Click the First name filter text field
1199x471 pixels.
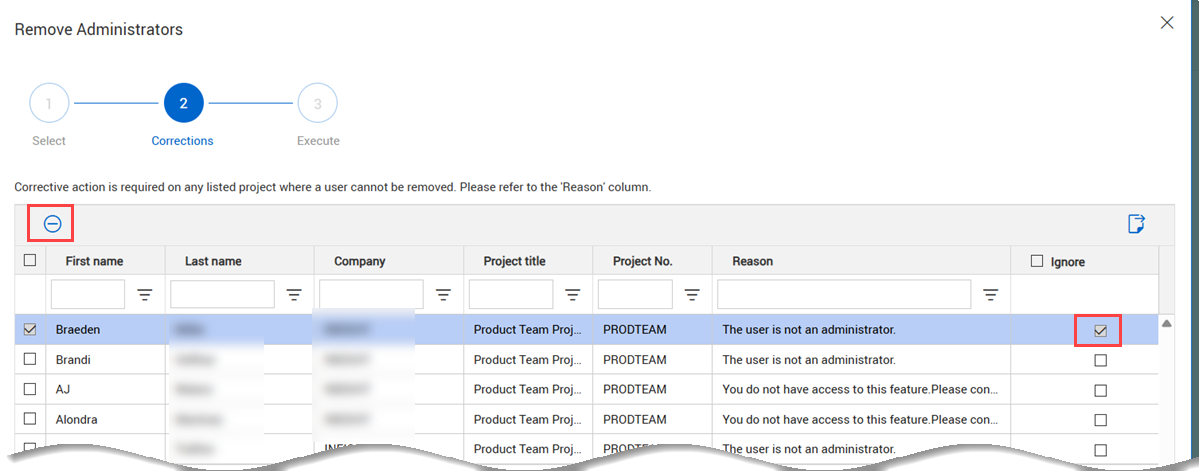click(88, 295)
